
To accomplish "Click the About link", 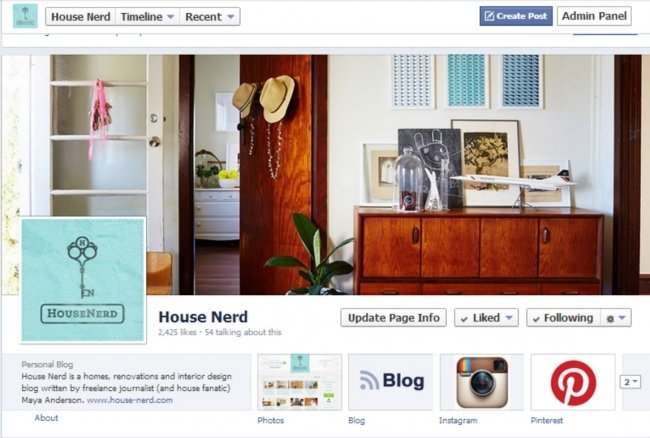I will (46, 418).
